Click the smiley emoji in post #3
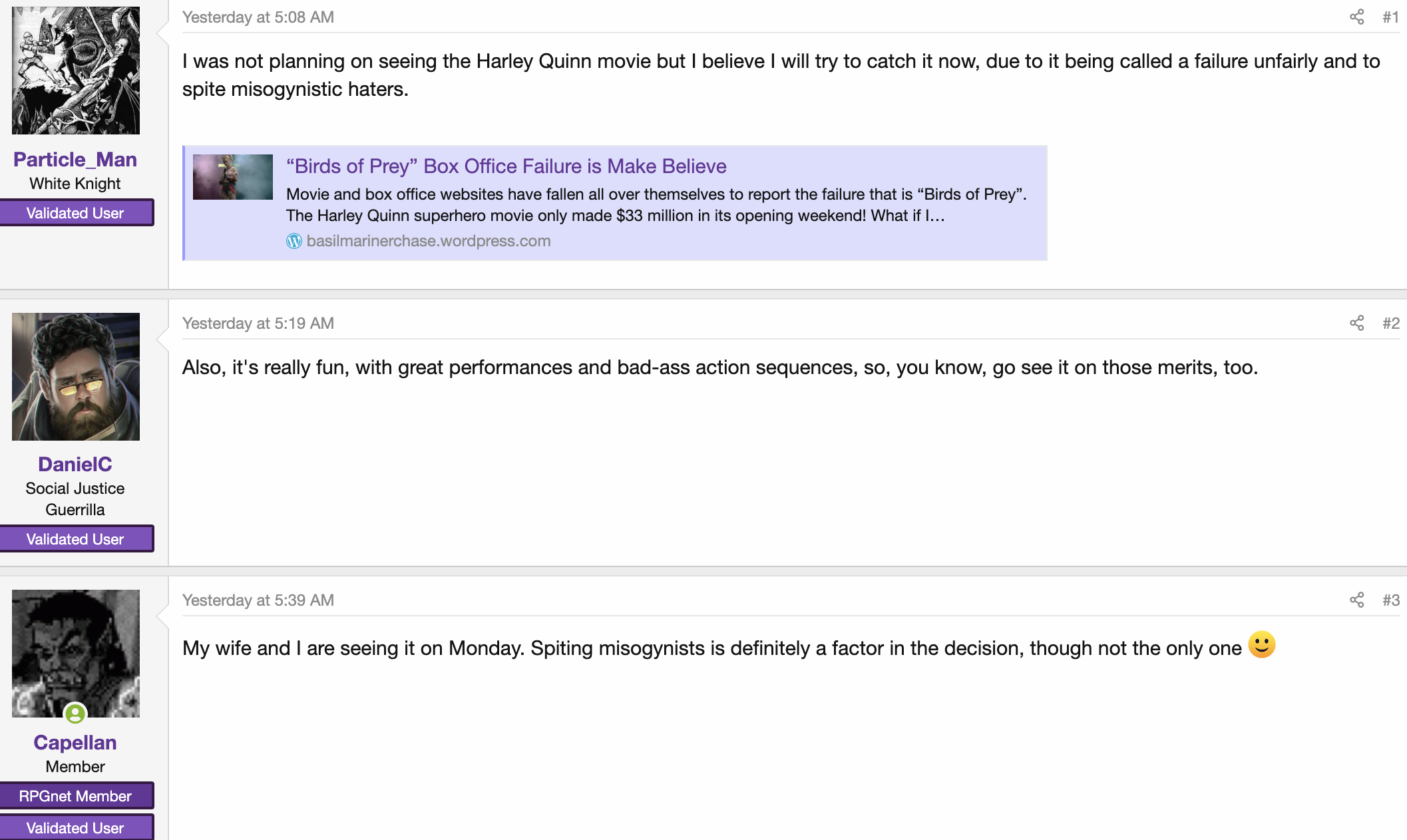 coord(1261,645)
